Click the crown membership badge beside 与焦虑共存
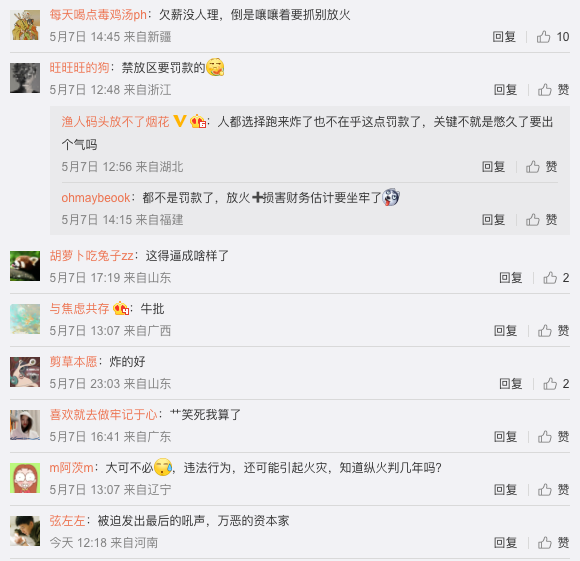Screen dimensions: 580x561 (121, 308)
